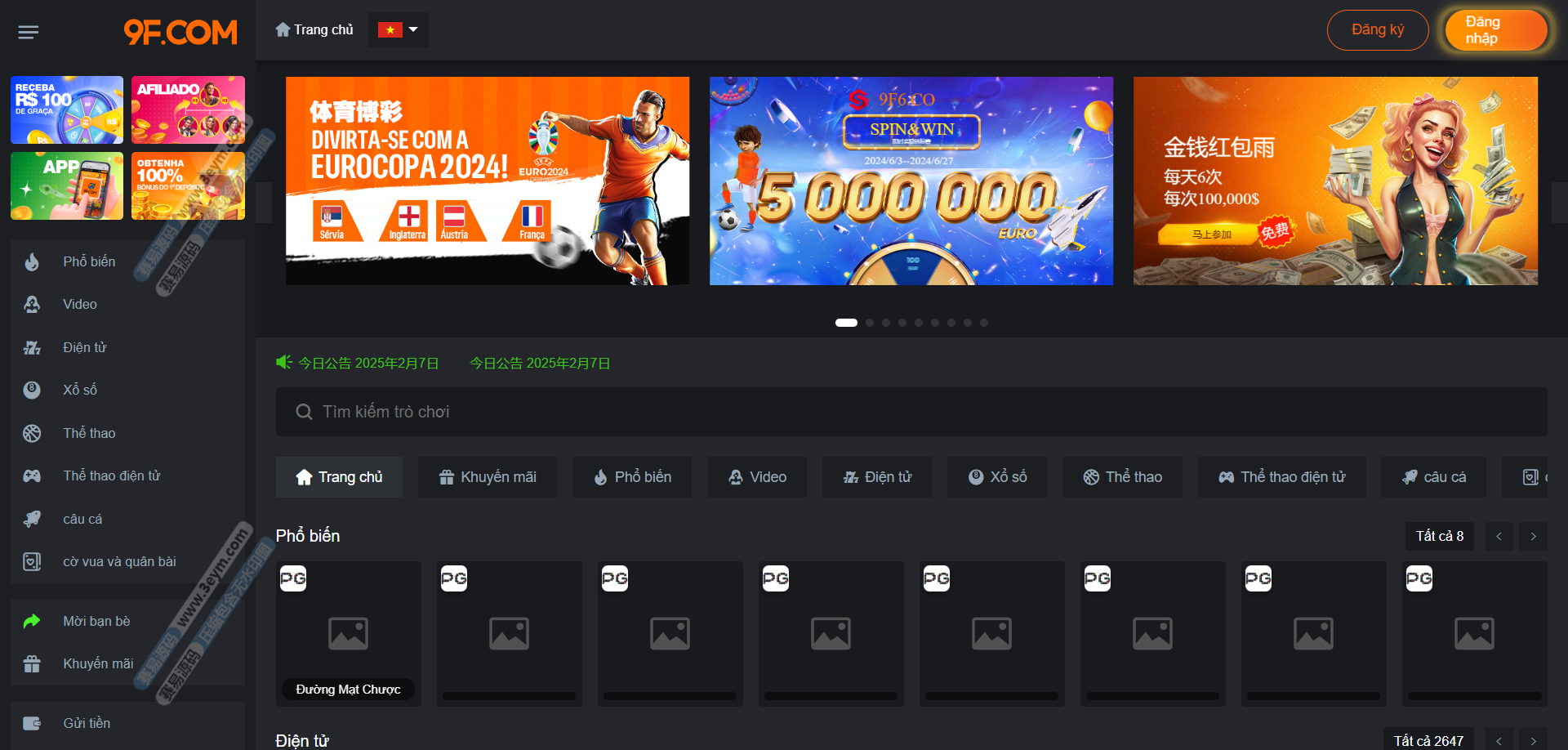Screen dimensions: 1568x750
Task: View all popular games via Tất cả 8
Action: click(x=1439, y=536)
